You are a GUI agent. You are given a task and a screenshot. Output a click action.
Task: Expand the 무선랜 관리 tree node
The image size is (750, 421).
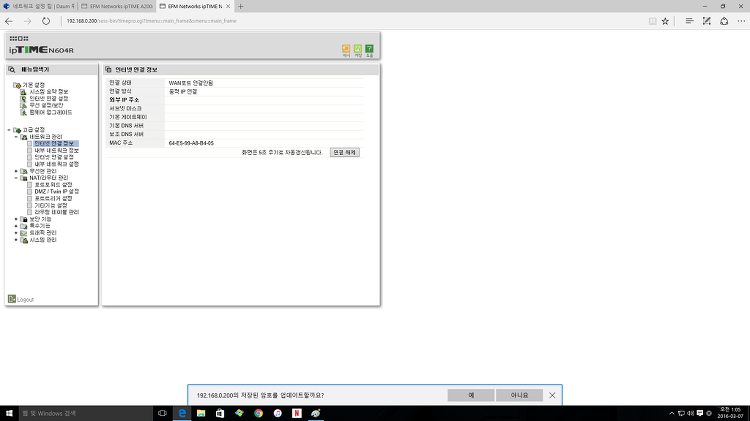click(16, 171)
